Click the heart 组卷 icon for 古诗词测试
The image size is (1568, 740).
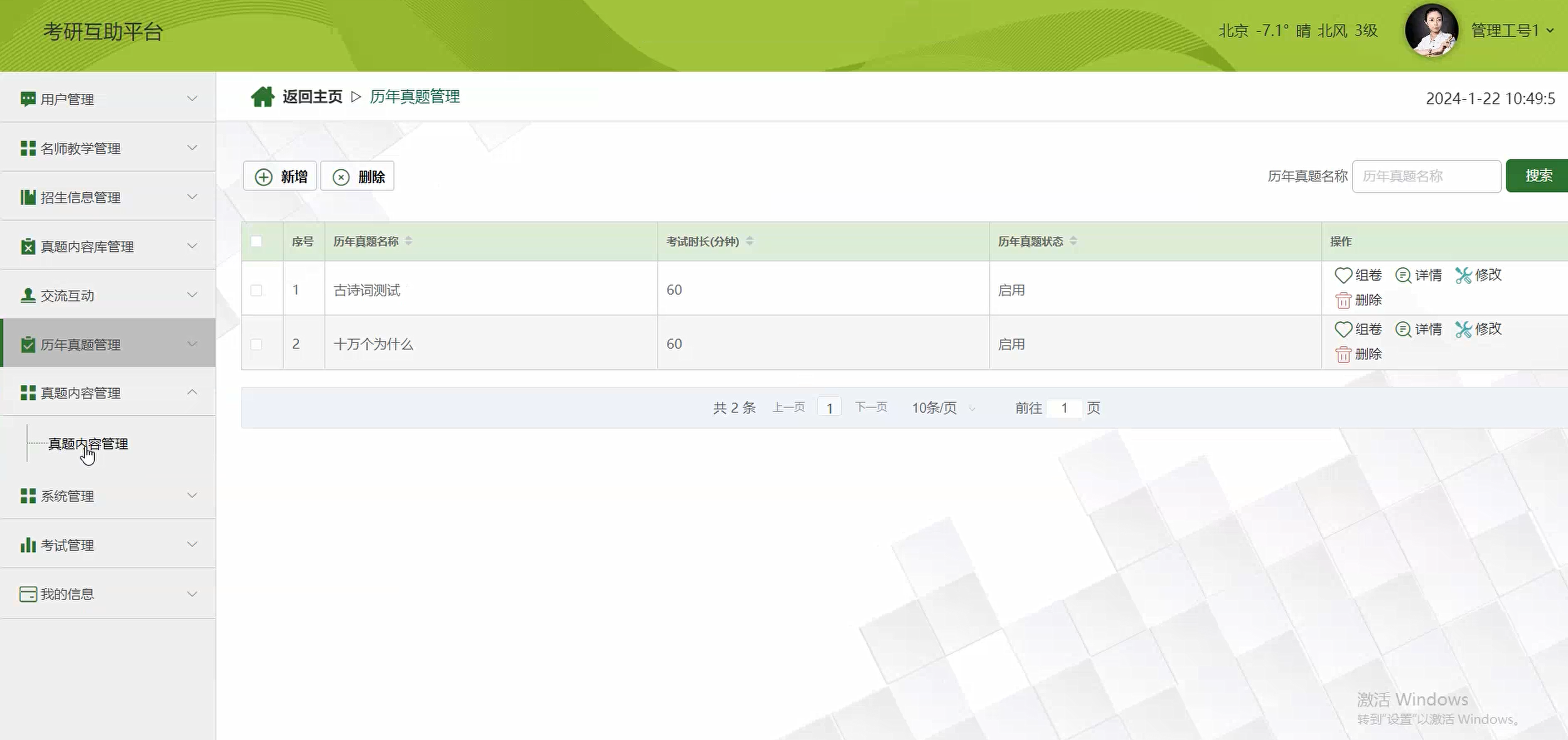1343,275
